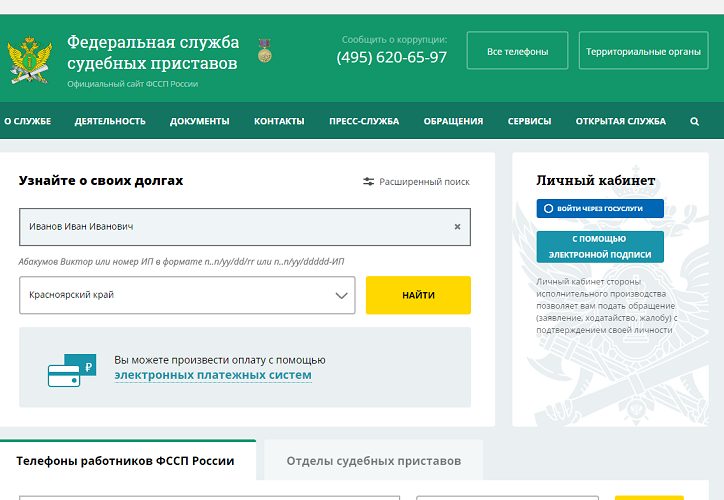
Task: Click the Gosuslugi circle icon
Action: coord(548,209)
